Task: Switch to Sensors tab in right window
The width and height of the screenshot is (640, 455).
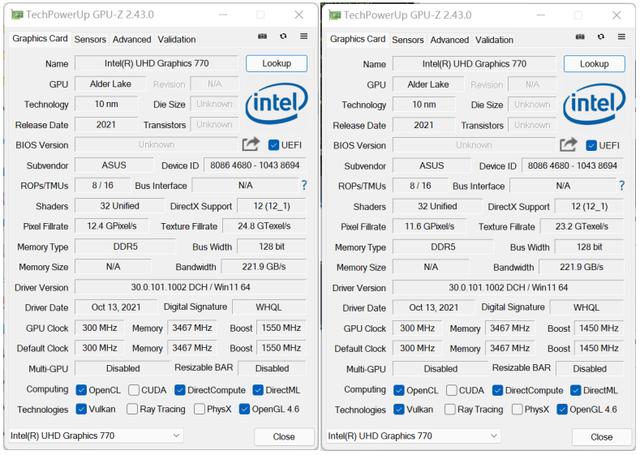Action: click(407, 40)
